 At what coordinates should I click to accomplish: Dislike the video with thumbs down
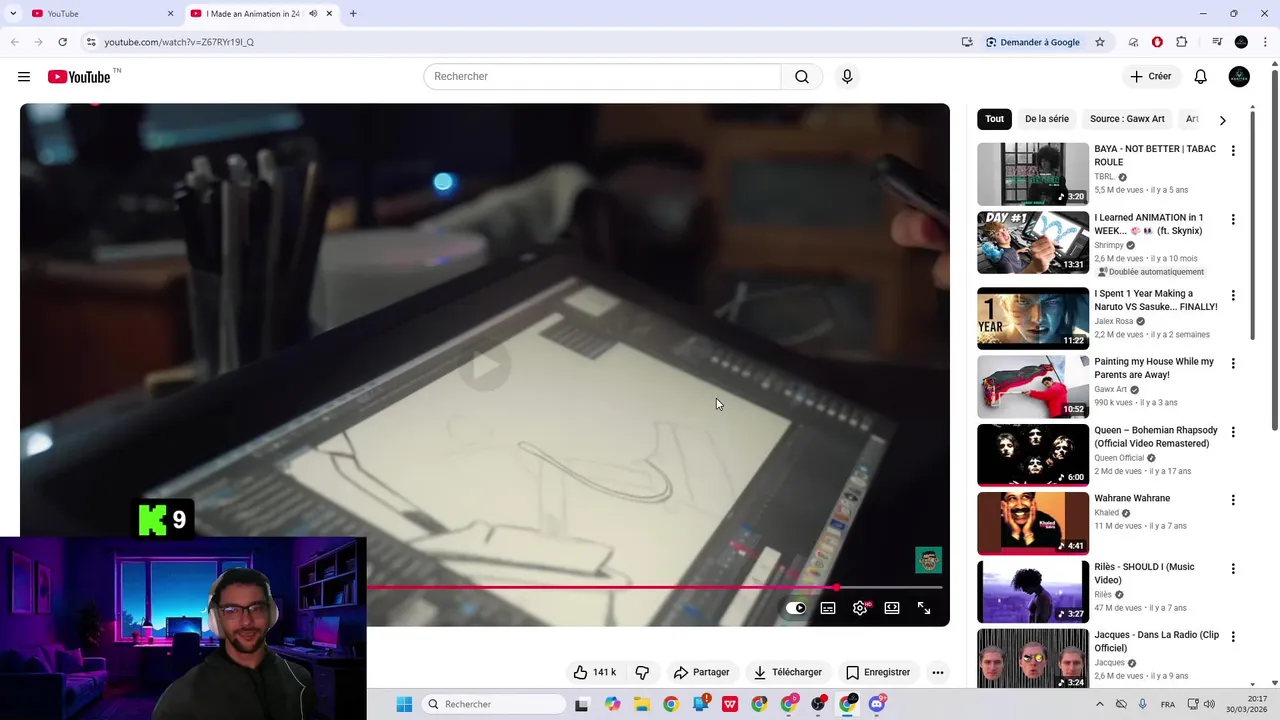642,672
